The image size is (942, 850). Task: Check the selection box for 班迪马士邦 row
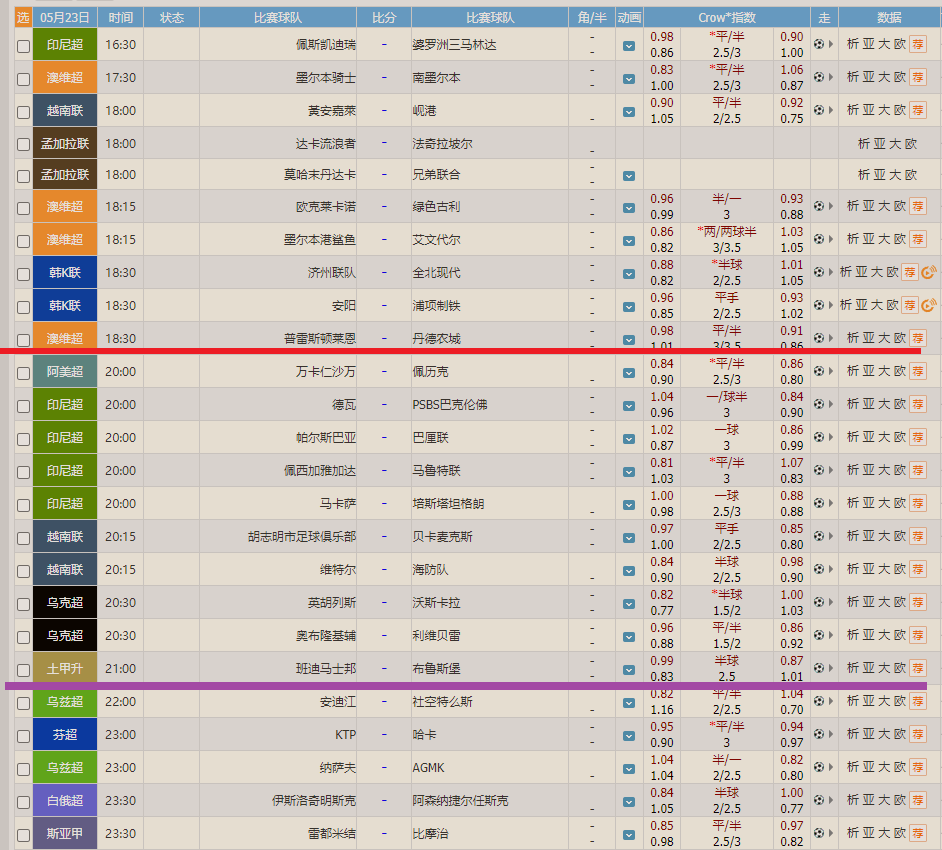pos(23,668)
